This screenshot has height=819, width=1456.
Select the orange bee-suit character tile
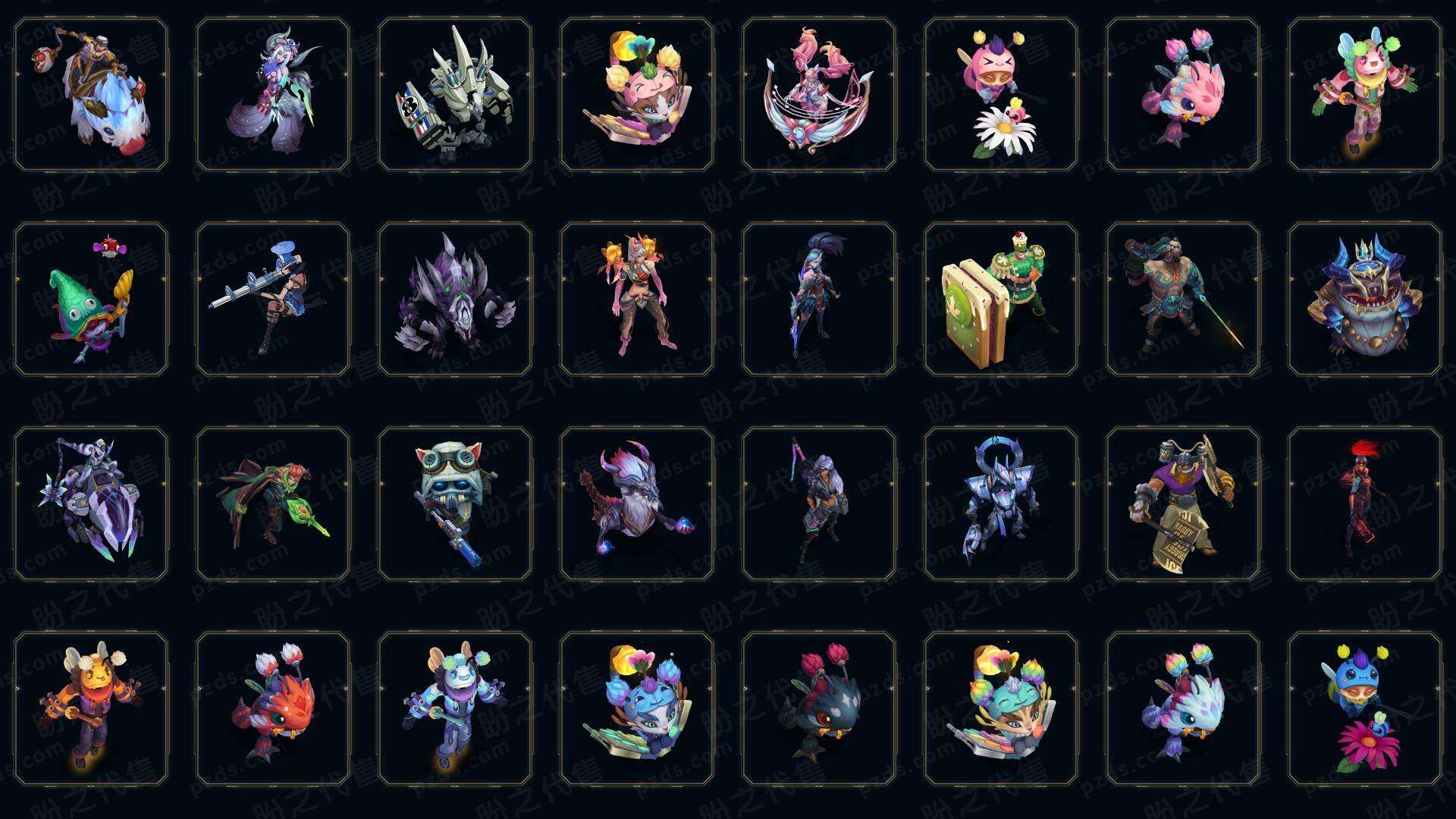[91, 708]
